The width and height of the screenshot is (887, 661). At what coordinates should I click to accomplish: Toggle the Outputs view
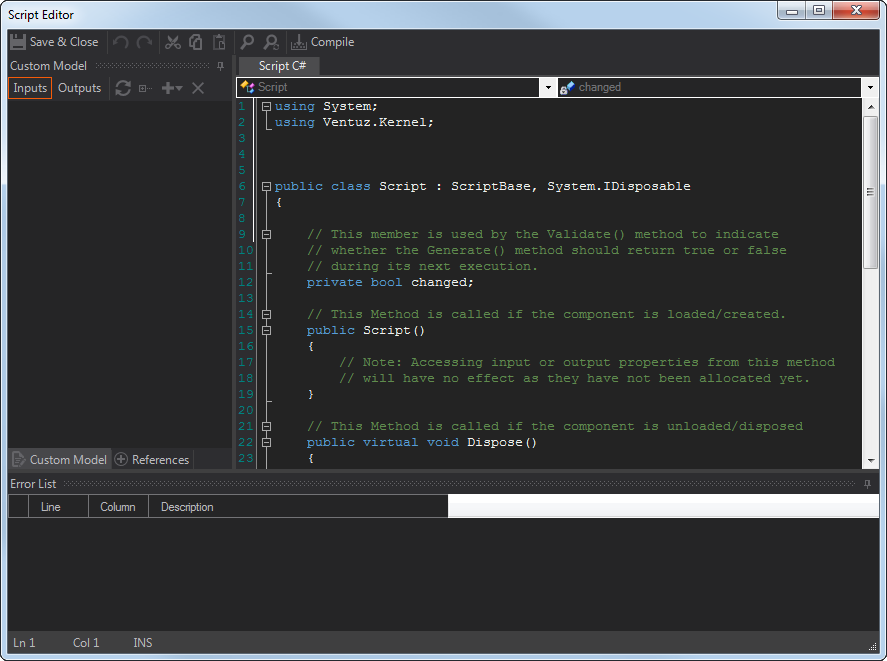tap(80, 88)
